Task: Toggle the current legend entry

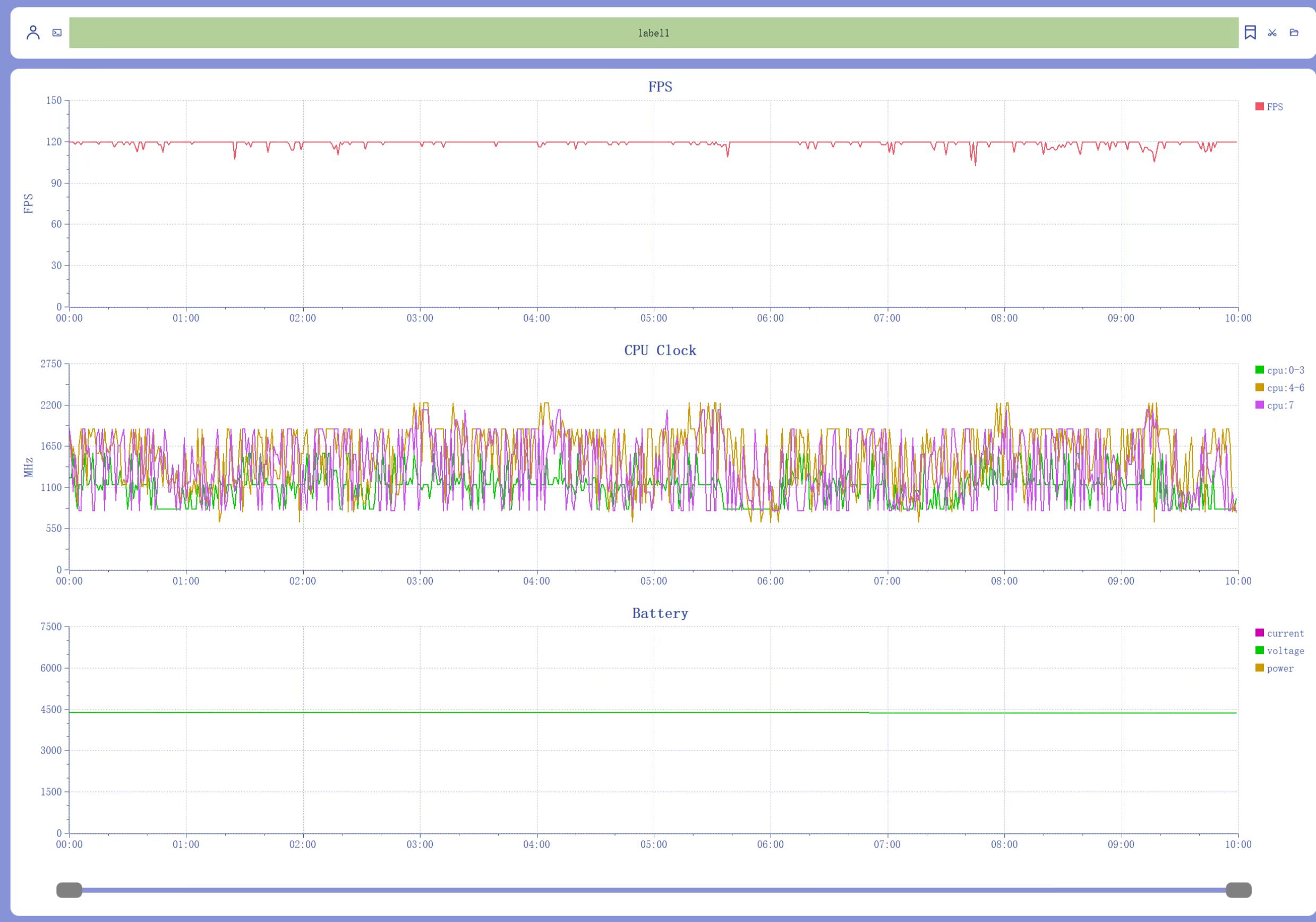Action: click(1279, 633)
